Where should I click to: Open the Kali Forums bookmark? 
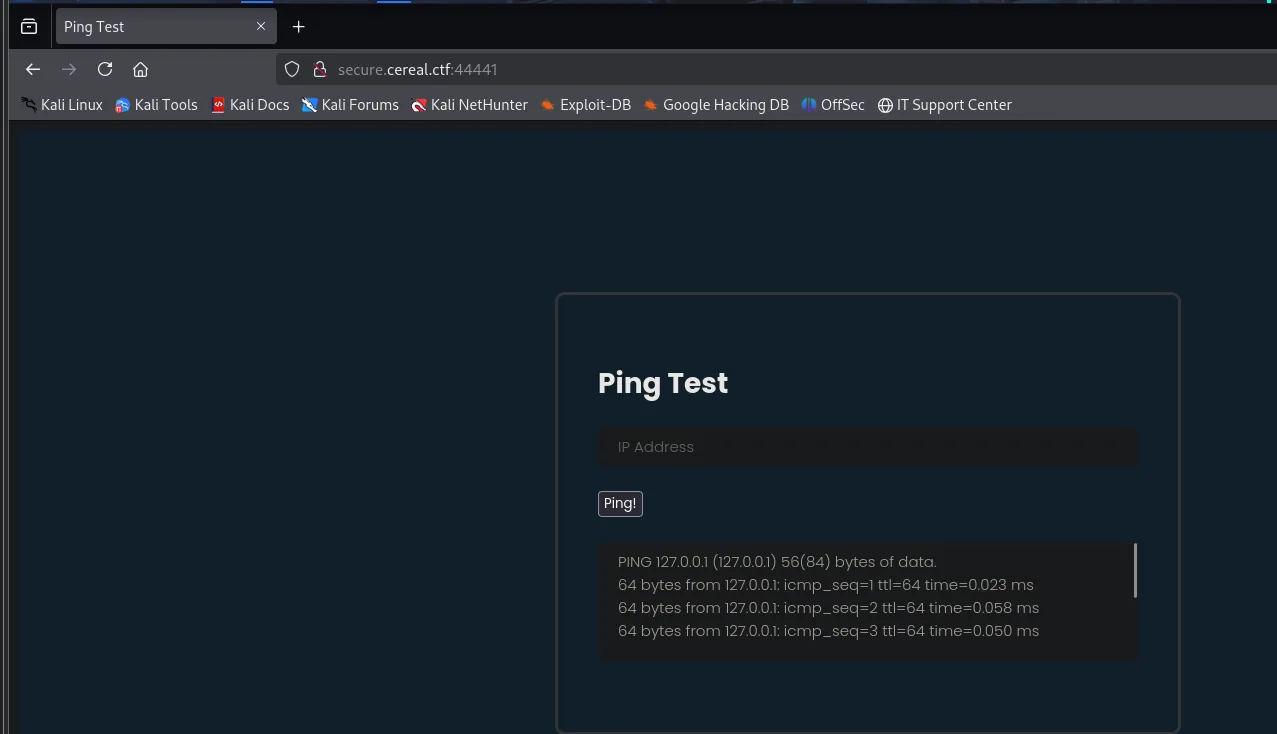point(350,105)
